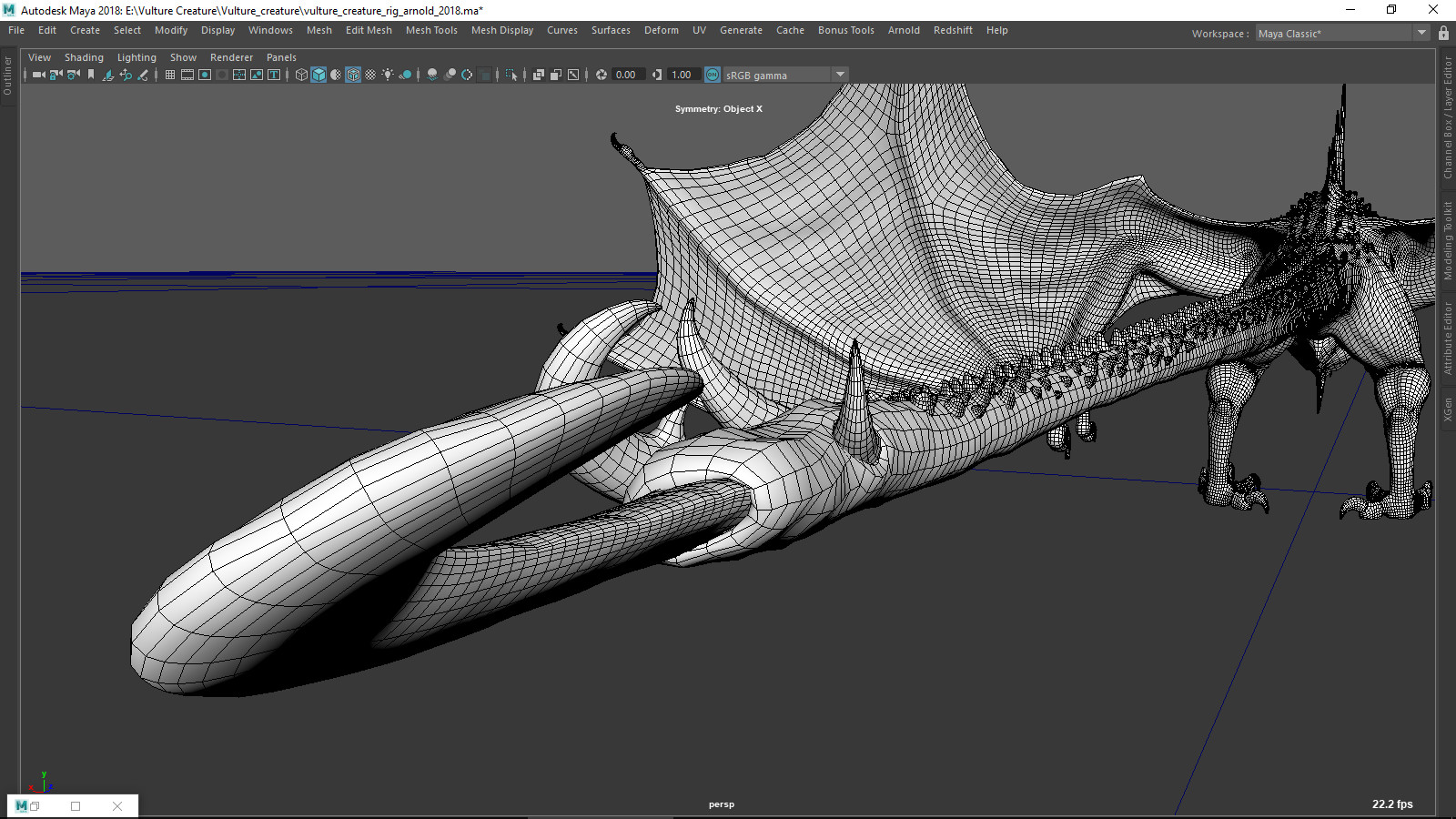The width and height of the screenshot is (1456, 819).
Task: Activate isolate select in the panel toolbar
Action: [x=512, y=75]
